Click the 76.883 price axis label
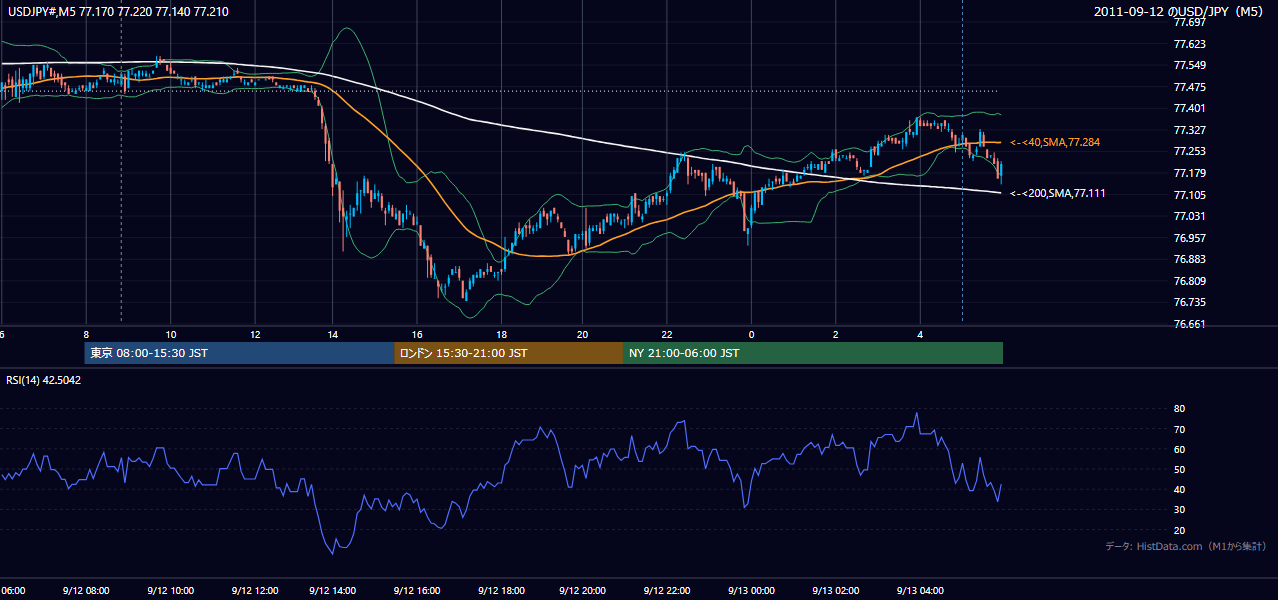1278x600 pixels. pyautogui.click(x=1190, y=259)
